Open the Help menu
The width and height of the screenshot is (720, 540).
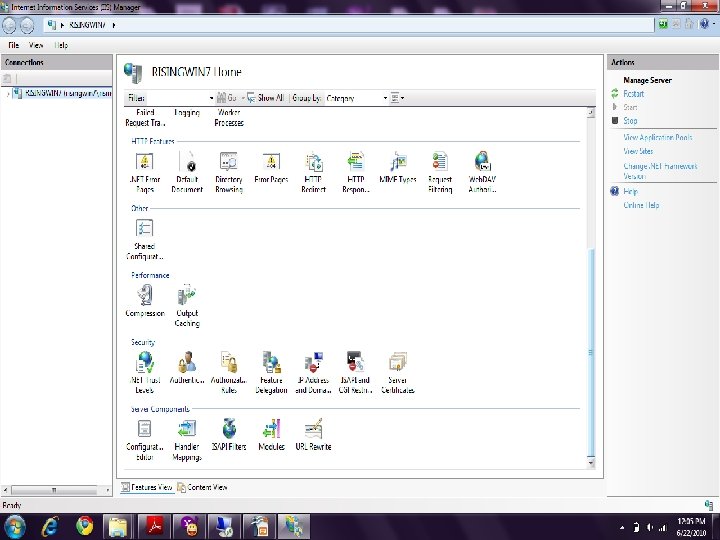61,45
